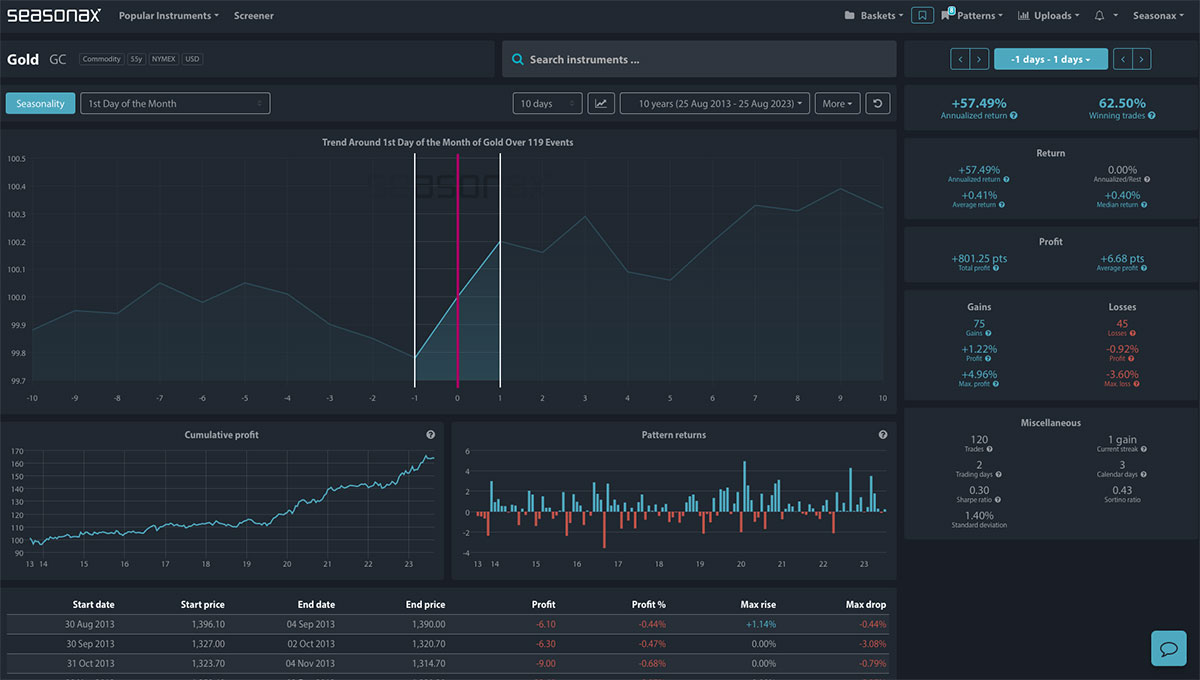The width and height of the screenshot is (1200, 680).
Task: Open the Popular Instruments menu
Action: (169, 16)
